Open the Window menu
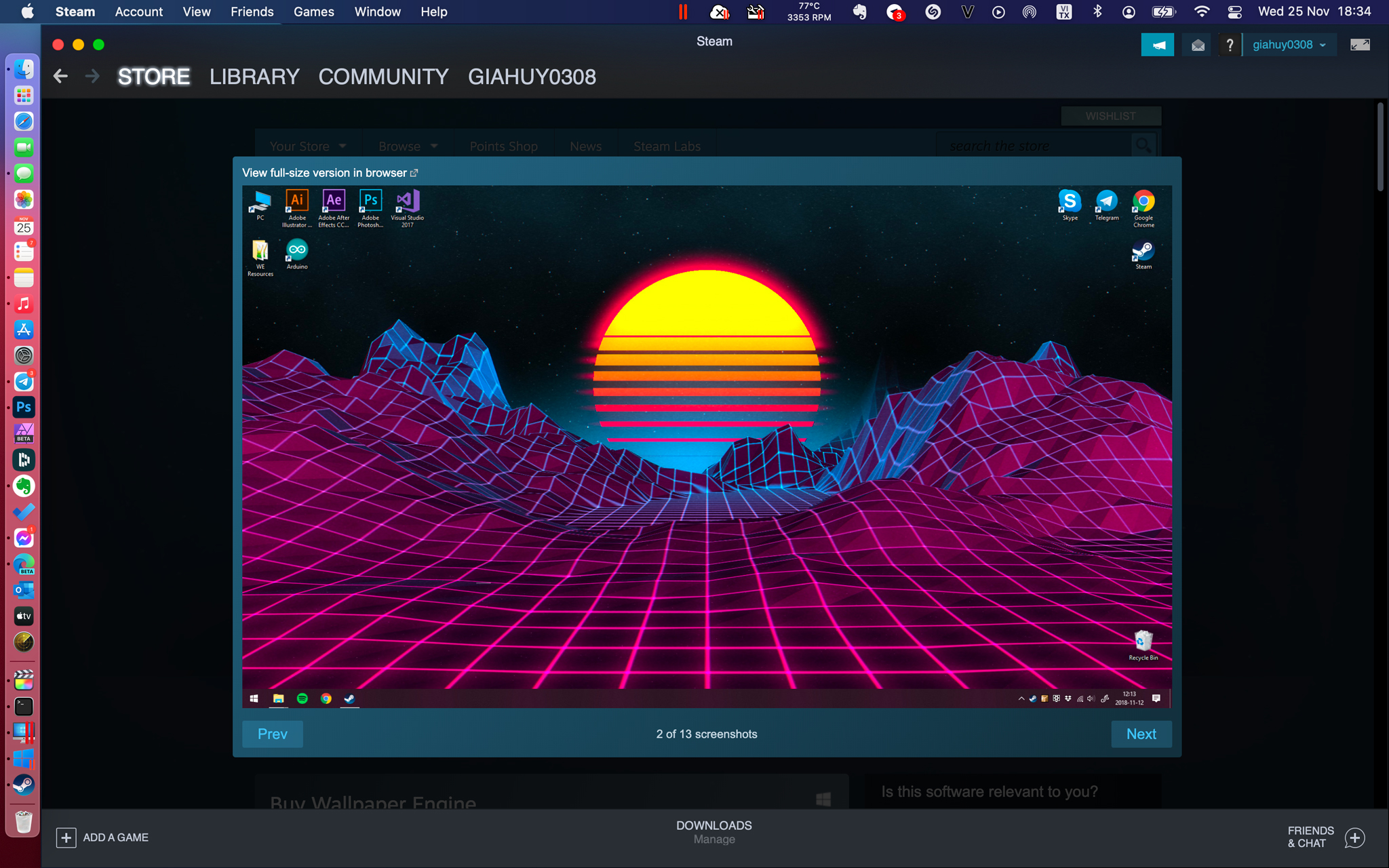This screenshot has width=1389, height=868. 378,12
